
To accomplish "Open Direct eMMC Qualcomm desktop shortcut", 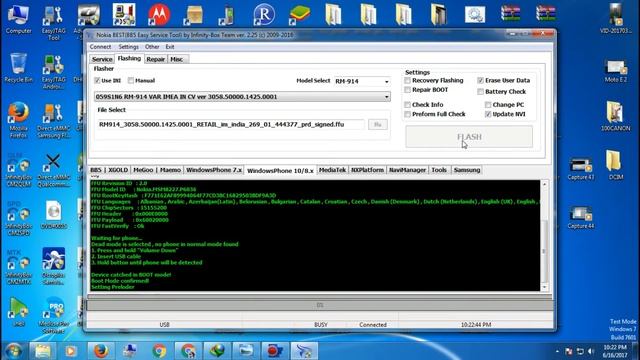I will [53, 169].
